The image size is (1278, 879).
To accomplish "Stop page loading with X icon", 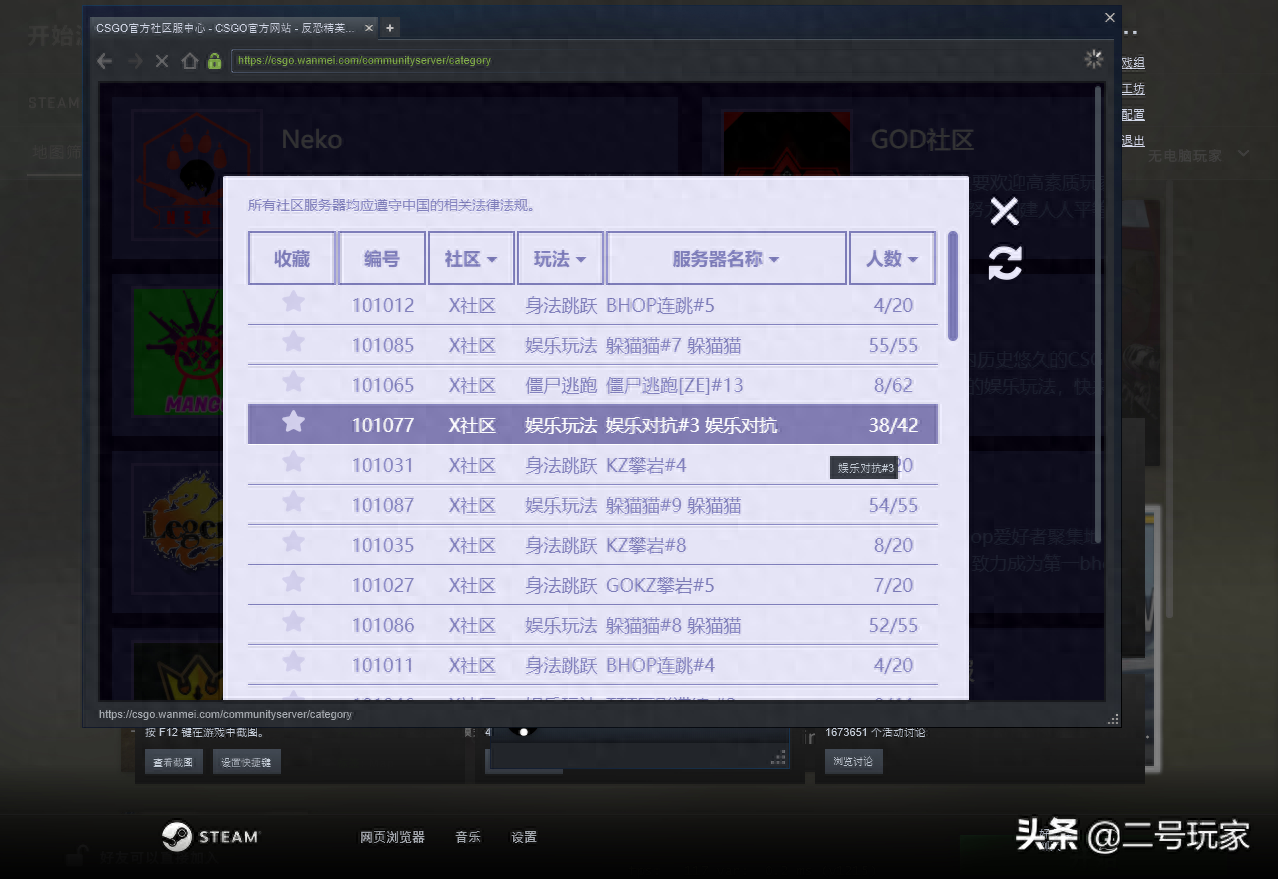I will (x=162, y=61).
